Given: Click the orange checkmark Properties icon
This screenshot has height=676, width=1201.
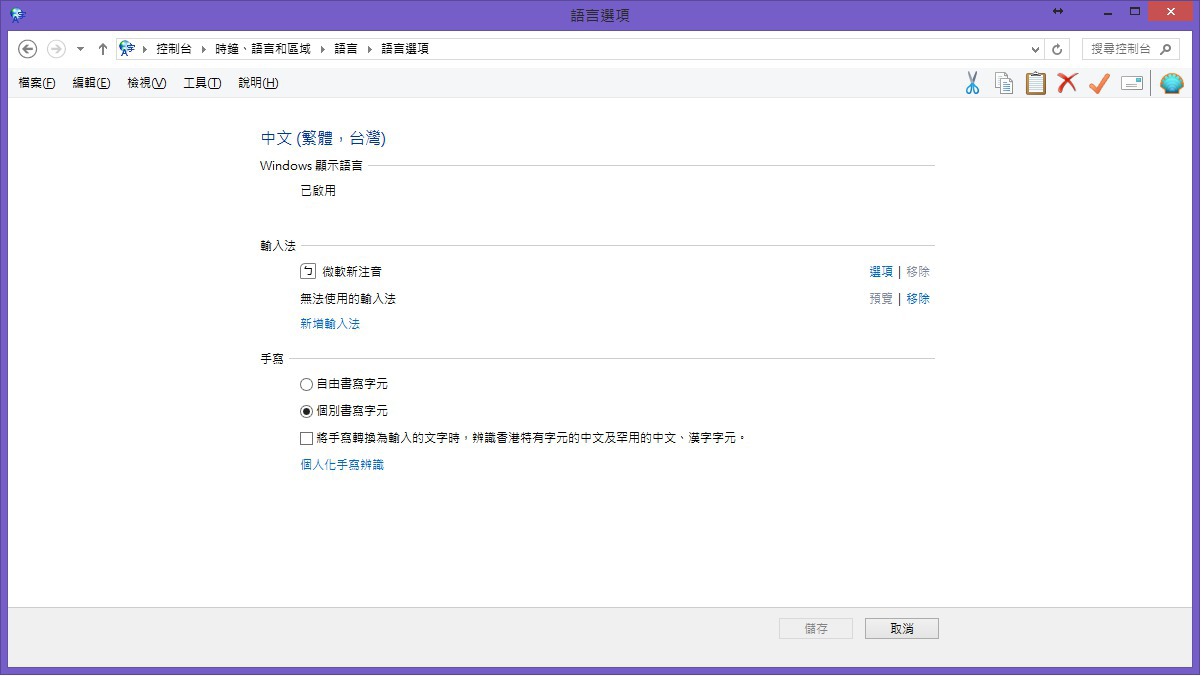Looking at the screenshot, I should [1099, 83].
